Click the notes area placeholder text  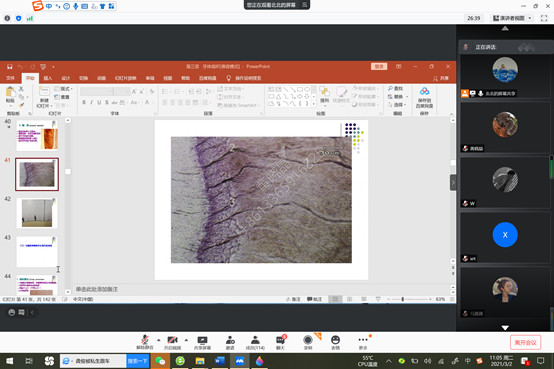tap(96, 289)
